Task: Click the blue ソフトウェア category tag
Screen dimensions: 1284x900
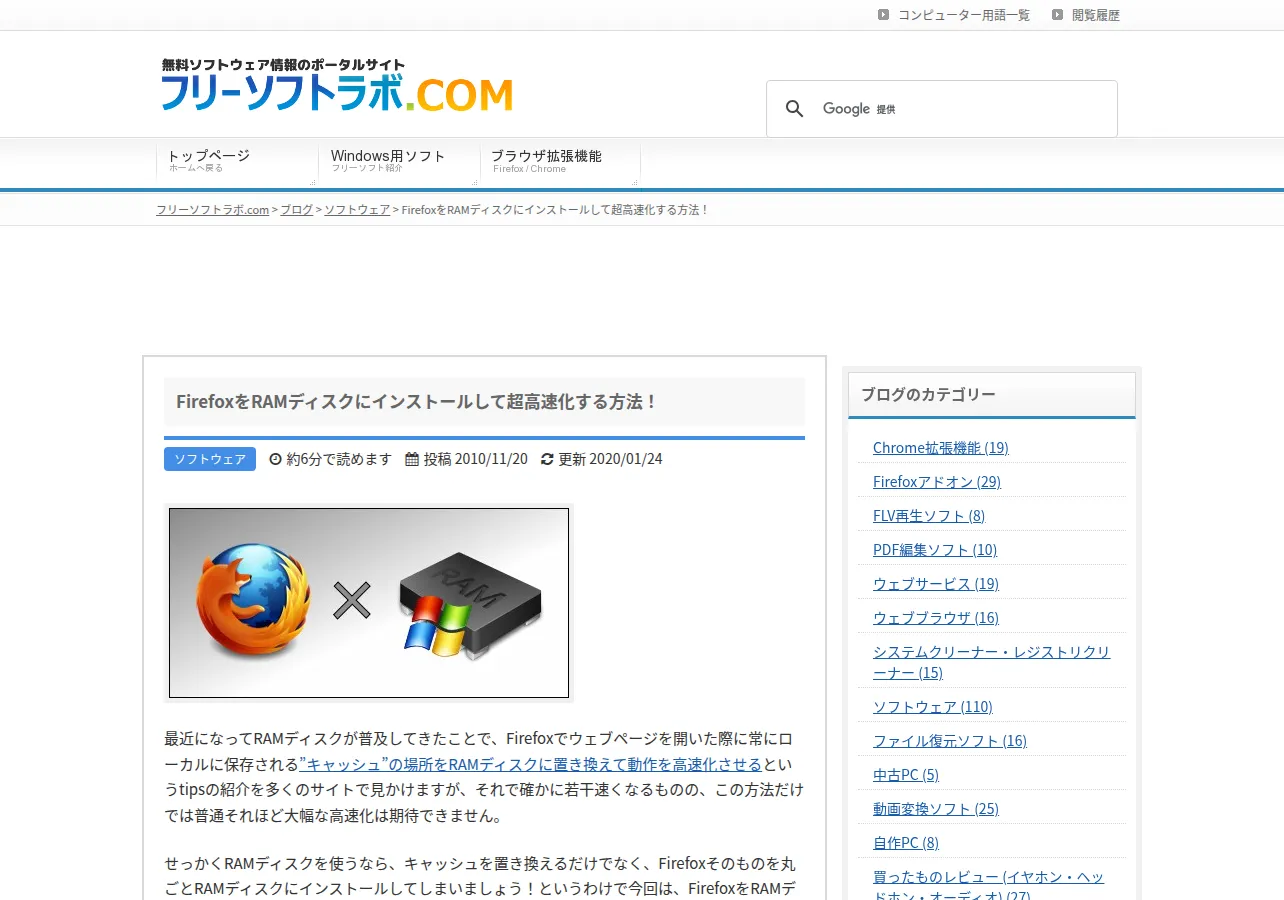Action: tap(210, 459)
